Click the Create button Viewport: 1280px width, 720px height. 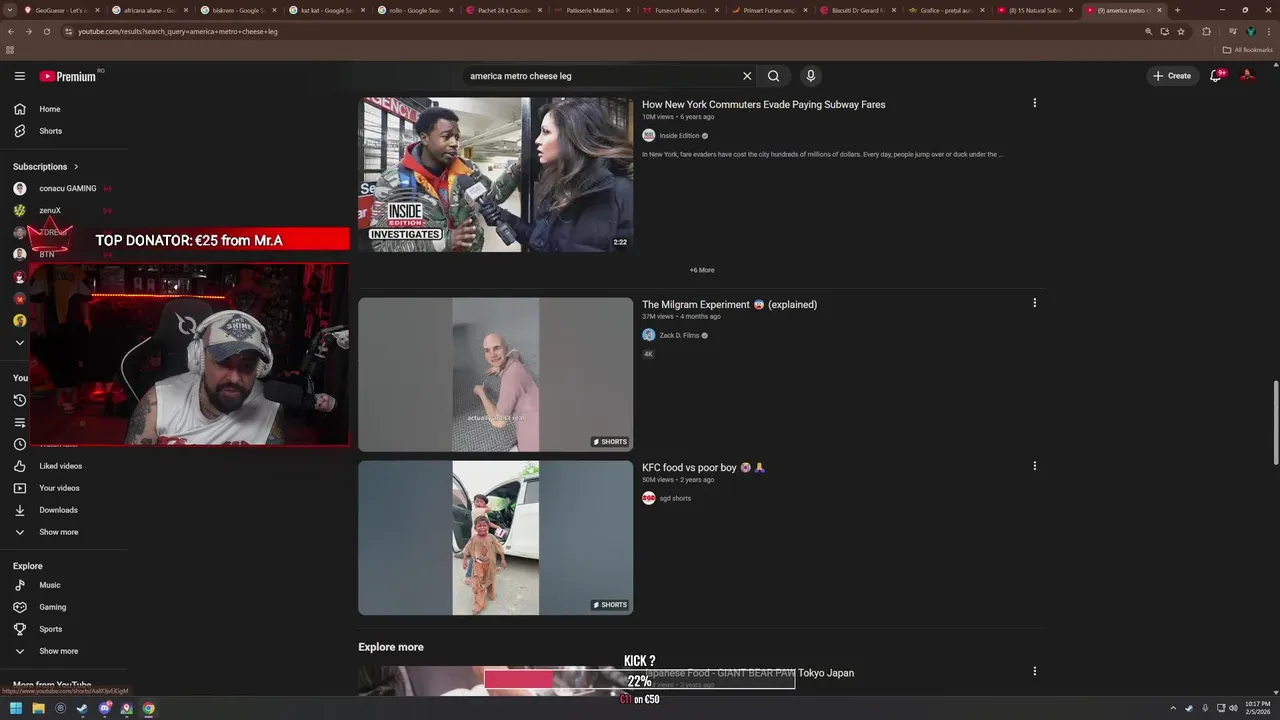[1172, 76]
